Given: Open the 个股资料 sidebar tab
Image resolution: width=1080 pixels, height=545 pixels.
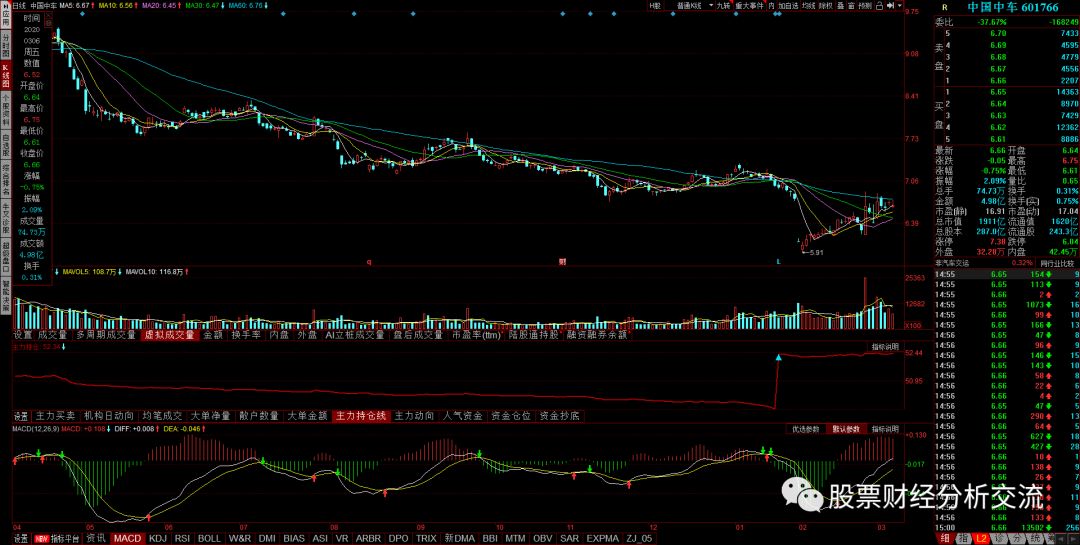Looking at the screenshot, I should click(x=5, y=110).
